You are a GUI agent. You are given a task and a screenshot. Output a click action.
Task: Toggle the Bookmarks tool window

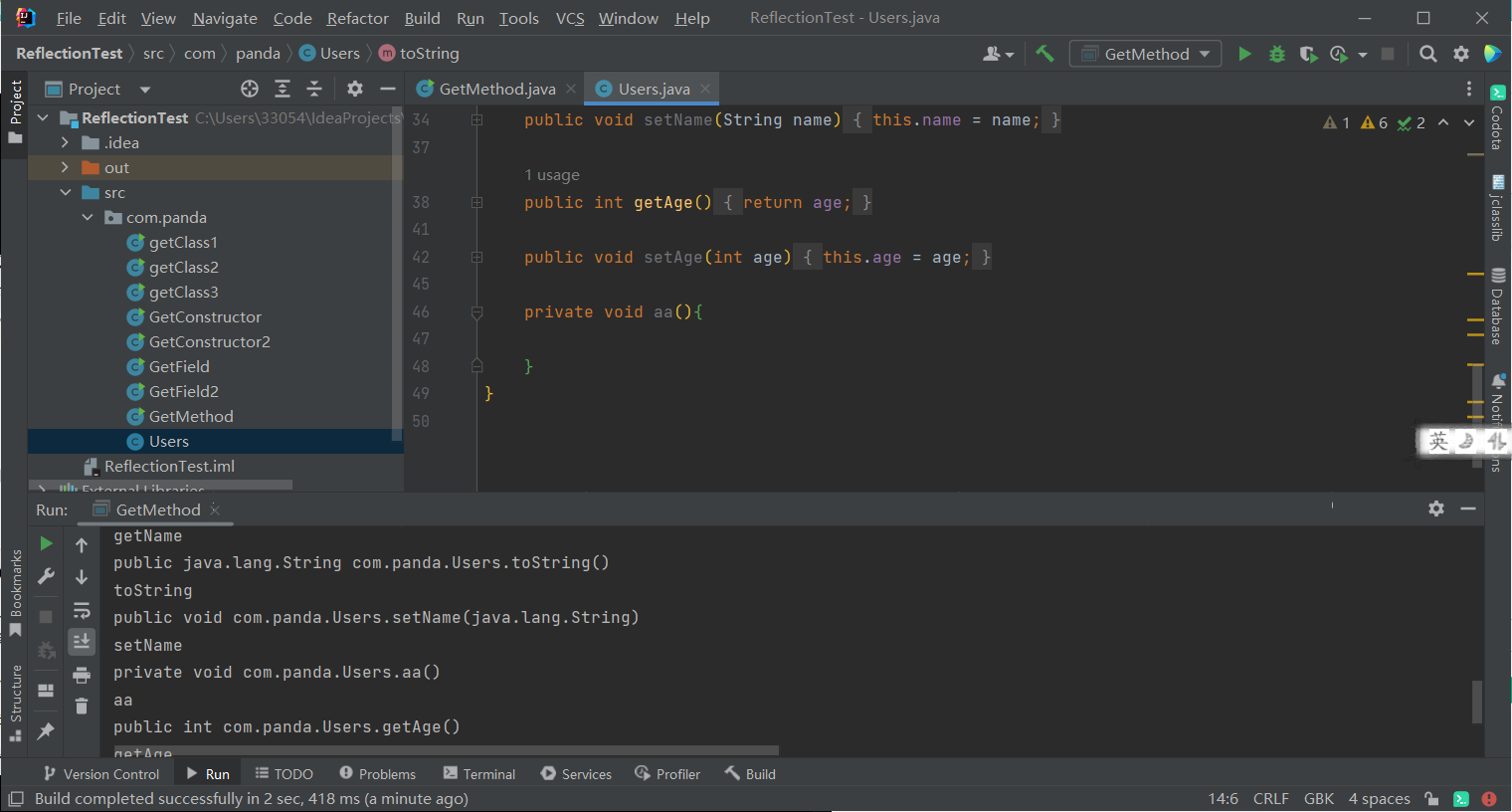[x=15, y=593]
